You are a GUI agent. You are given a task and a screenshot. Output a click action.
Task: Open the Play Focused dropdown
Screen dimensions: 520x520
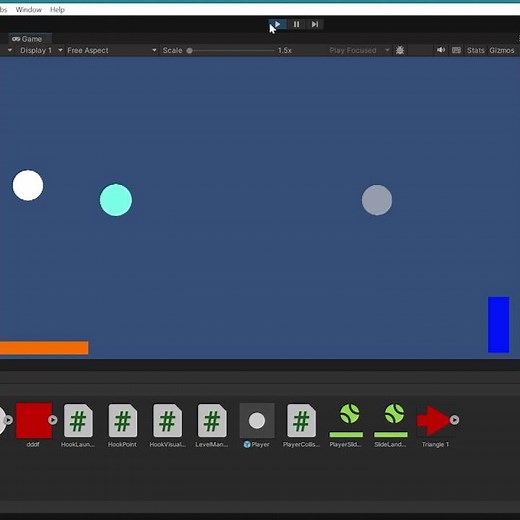pyautogui.click(x=359, y=50)
